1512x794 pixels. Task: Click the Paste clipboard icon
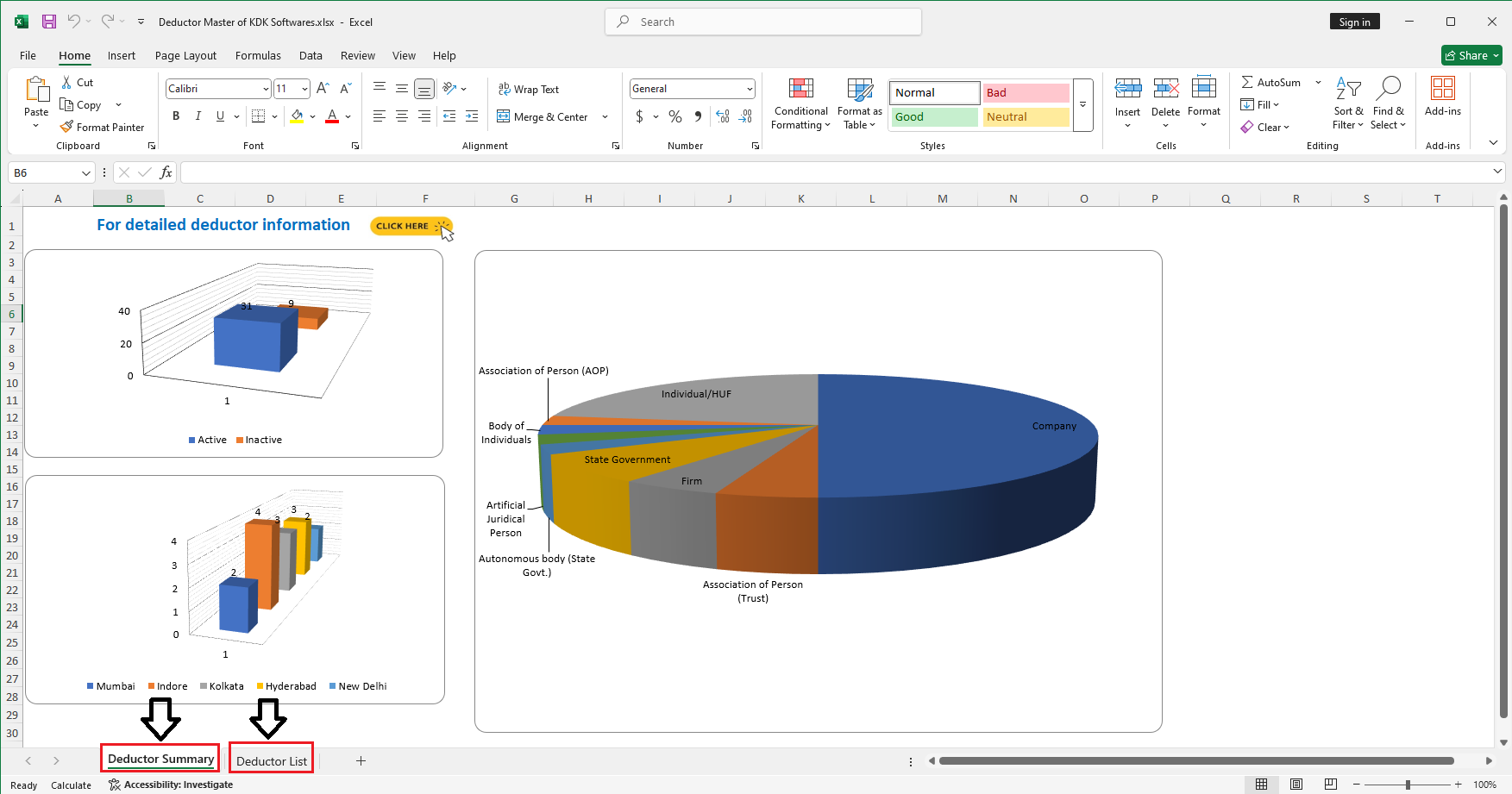coord(36,89)
